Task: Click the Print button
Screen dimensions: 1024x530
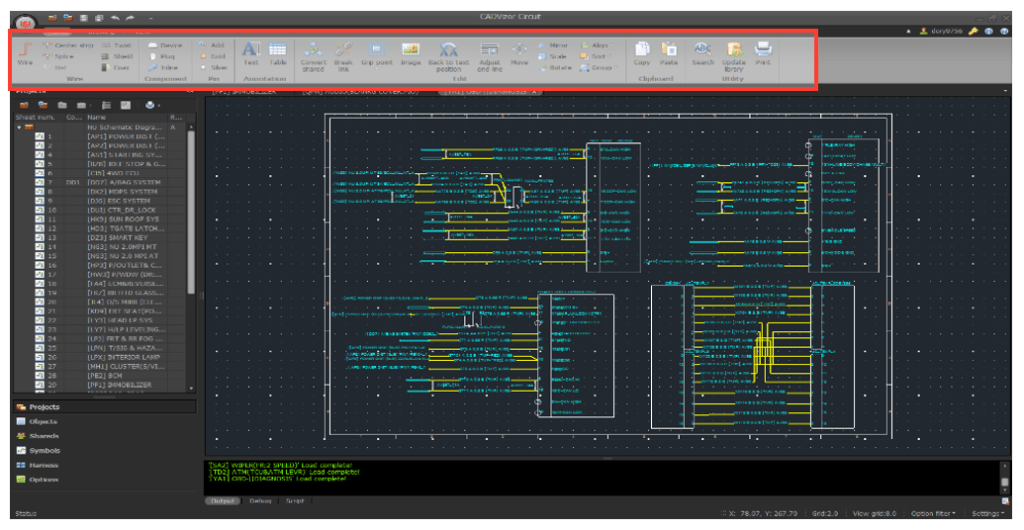Action: [763, 54]
